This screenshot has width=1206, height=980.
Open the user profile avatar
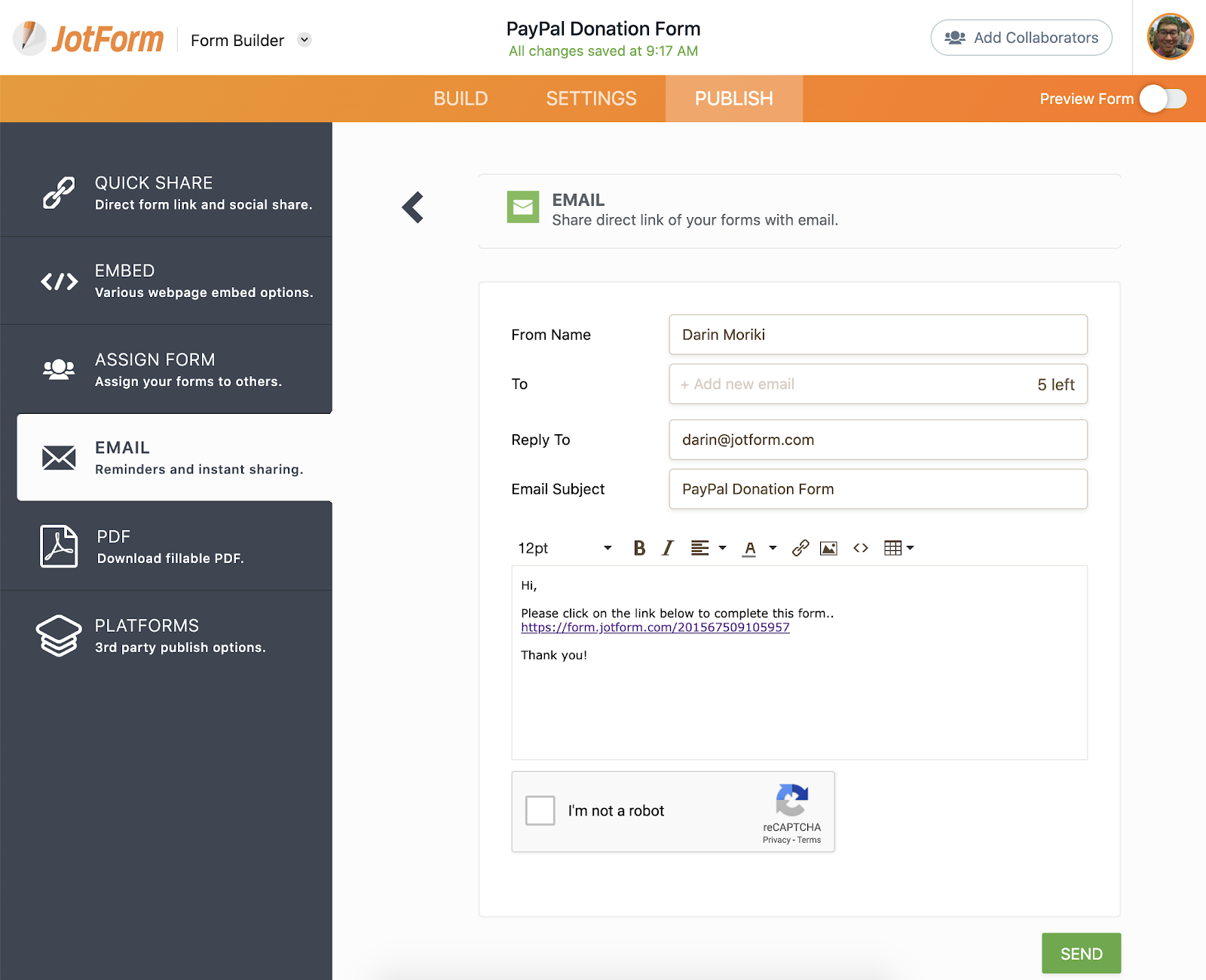coord(1170,37)
